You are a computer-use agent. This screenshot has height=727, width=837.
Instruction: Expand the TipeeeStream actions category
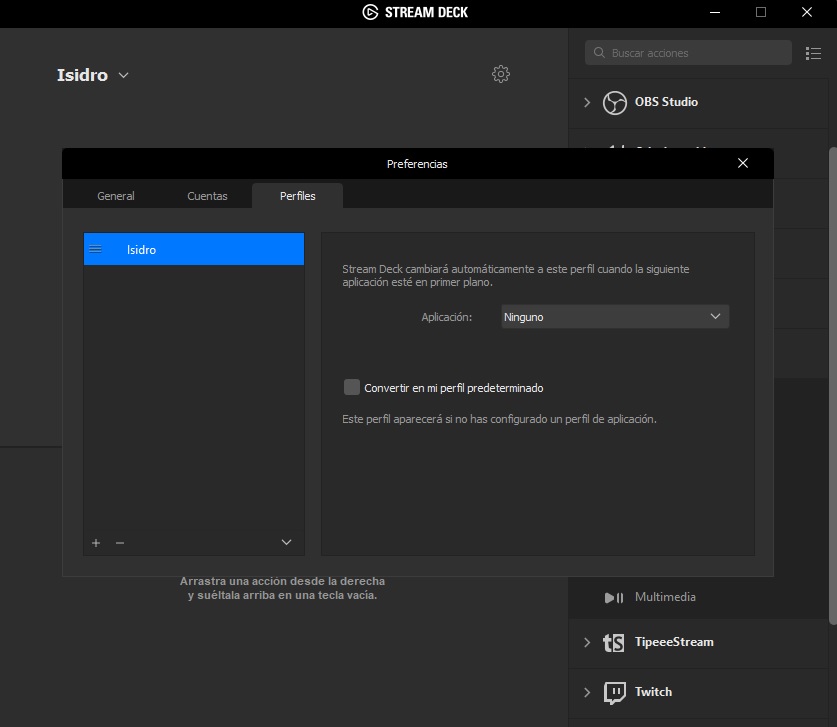(x=587, y=642)
